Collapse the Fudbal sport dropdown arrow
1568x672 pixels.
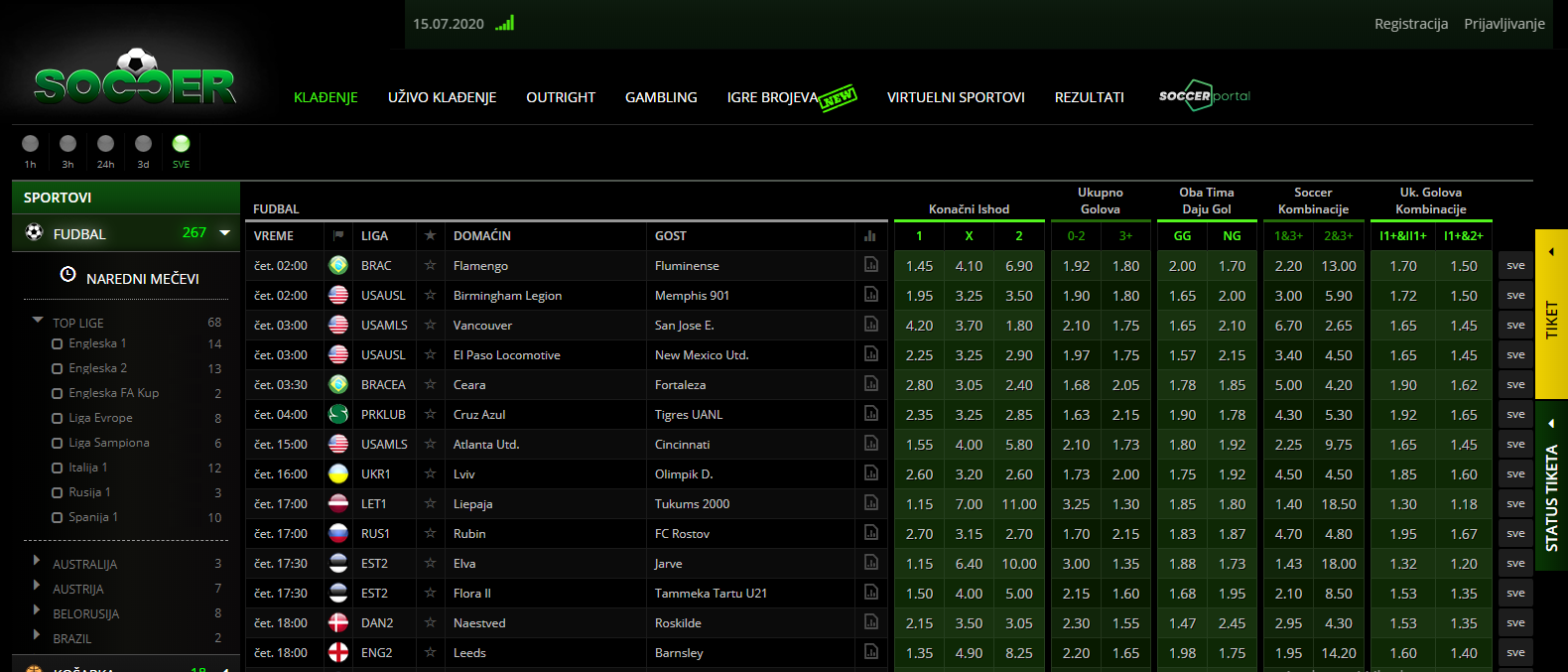[x=225, y=232]
